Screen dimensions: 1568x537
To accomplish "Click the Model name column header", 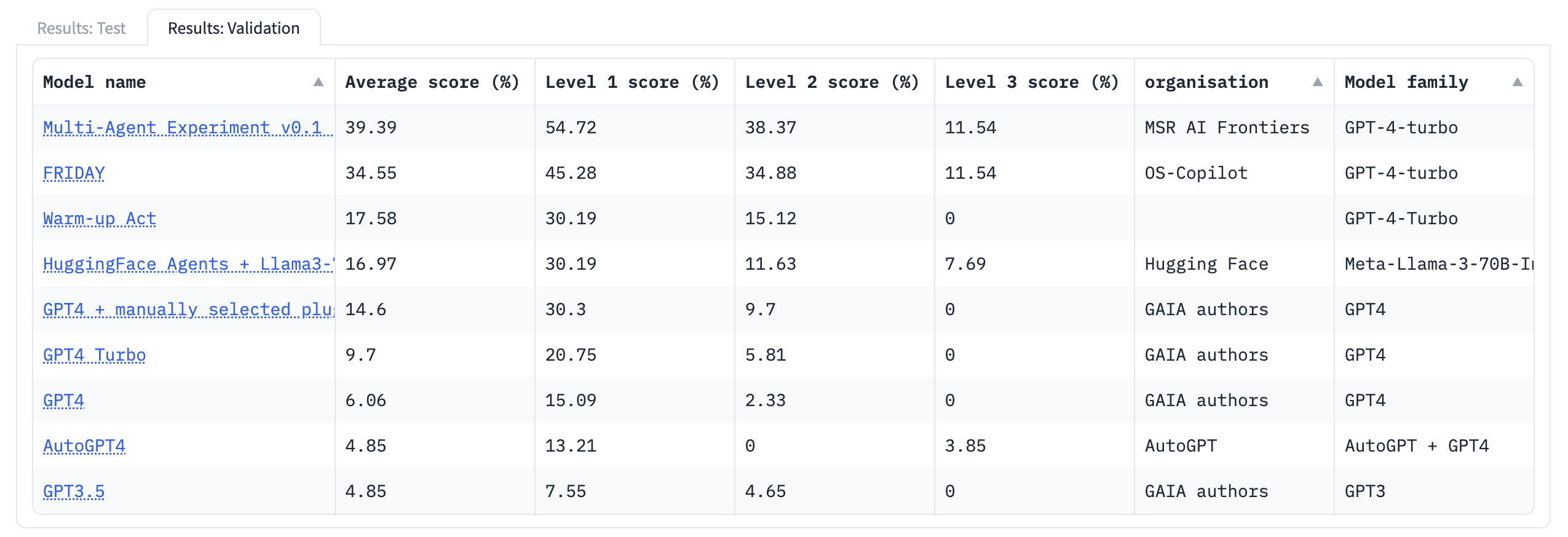I will coord(95,81).
